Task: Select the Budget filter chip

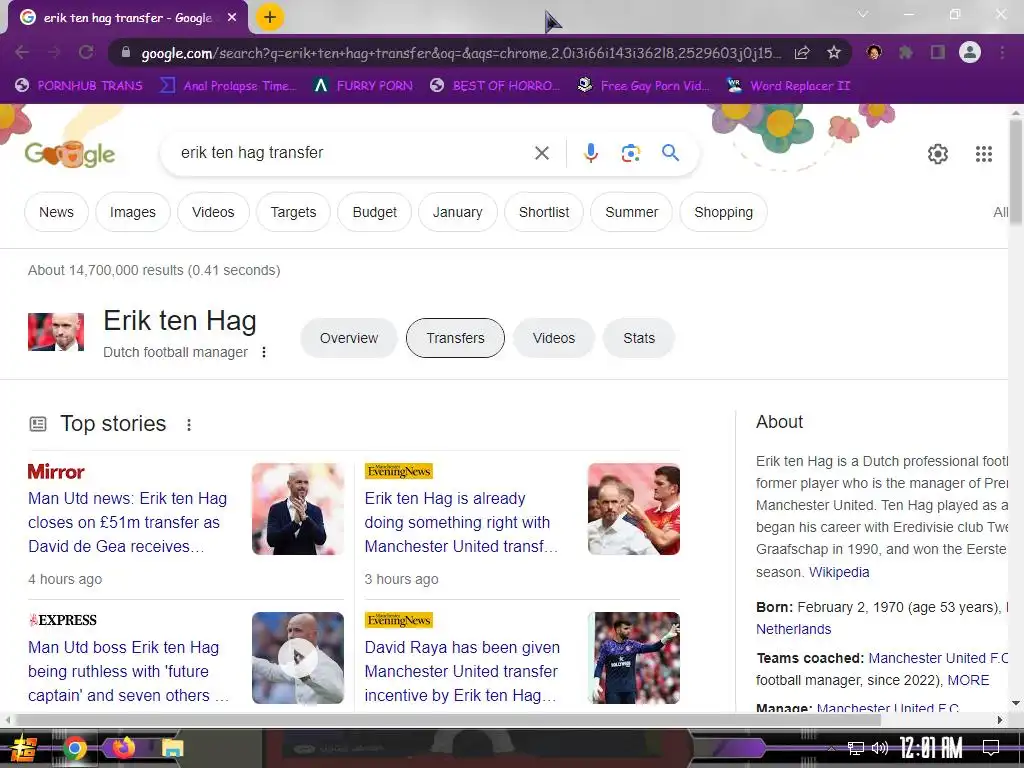Action: coord(375,212)
